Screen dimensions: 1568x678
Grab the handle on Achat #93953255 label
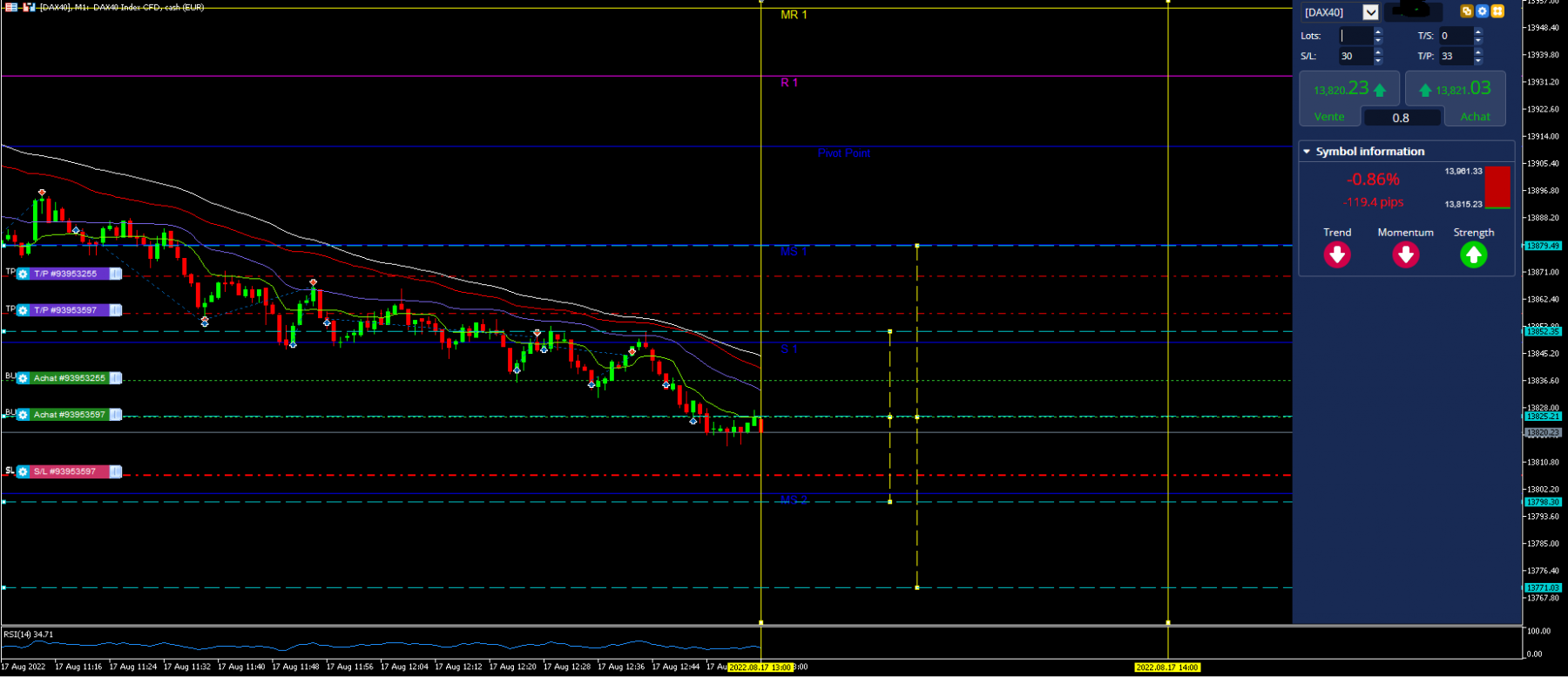click(x=115, y=378)
